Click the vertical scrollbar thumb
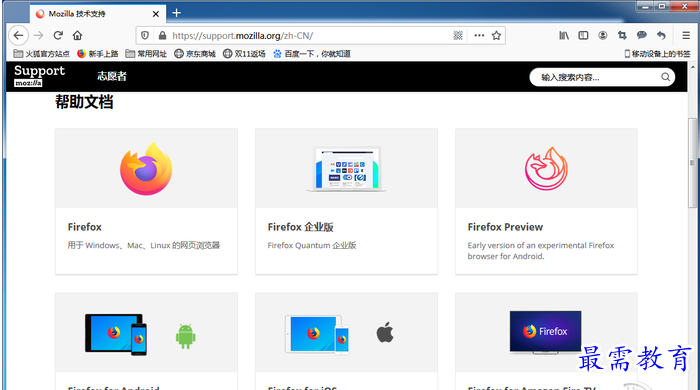Viewport: 700px width, 390px height. pyautogui.click(x=692, y=162)
